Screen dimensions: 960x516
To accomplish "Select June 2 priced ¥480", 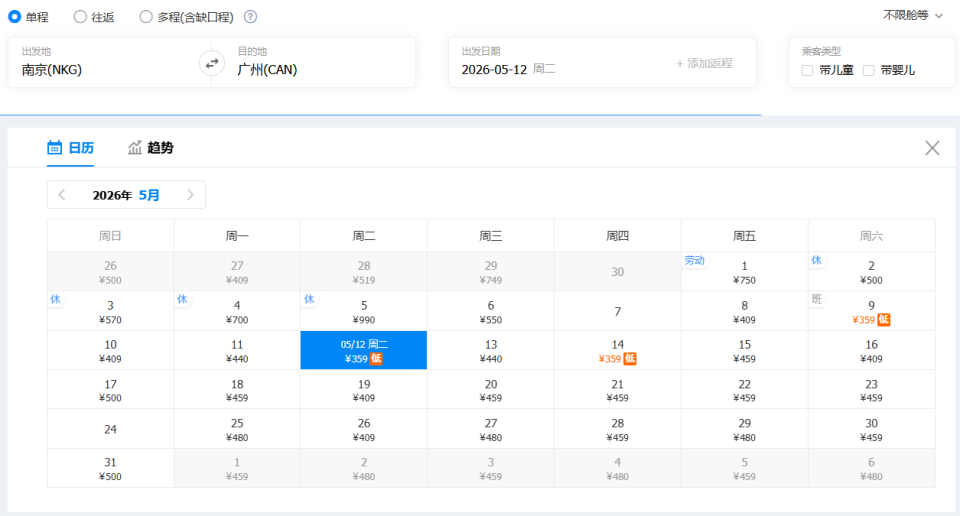I will tap(364, 468).
